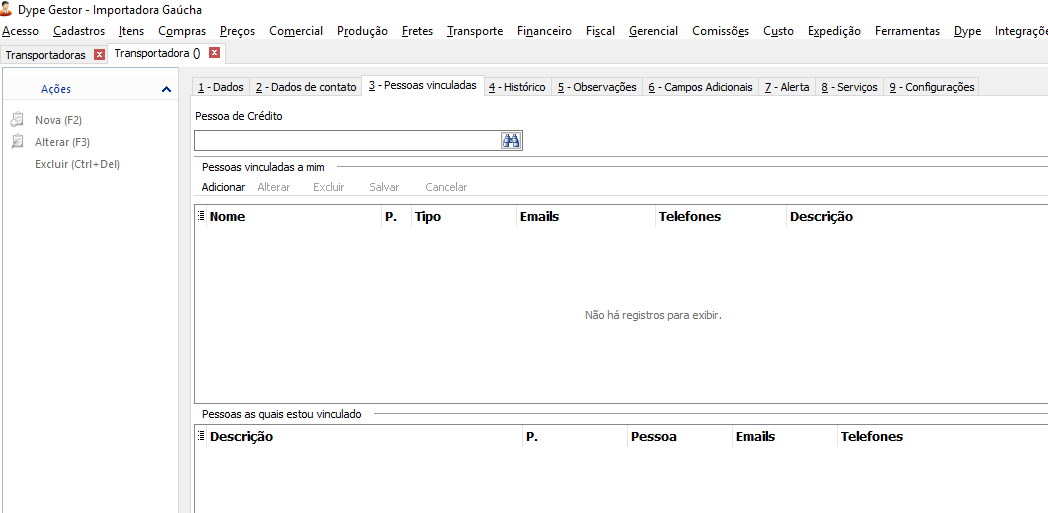Open the Compras menu
Screen dimensions: 1048x513
(x=182, y=31)
